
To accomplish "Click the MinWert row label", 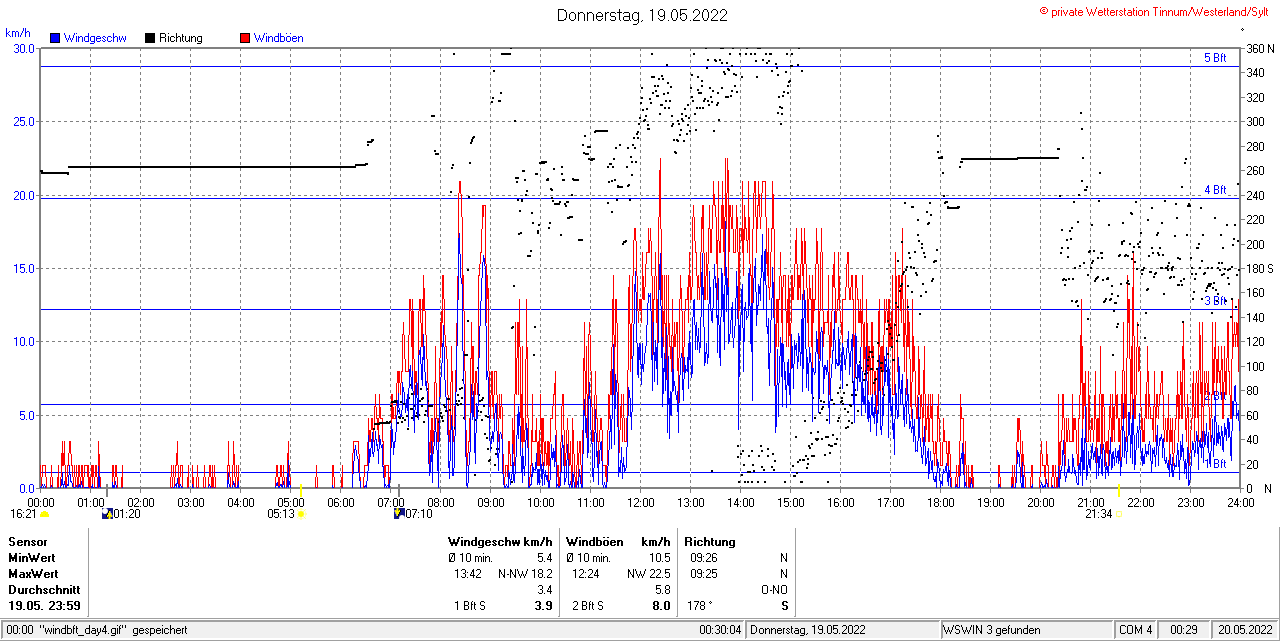I will [33, 558].
